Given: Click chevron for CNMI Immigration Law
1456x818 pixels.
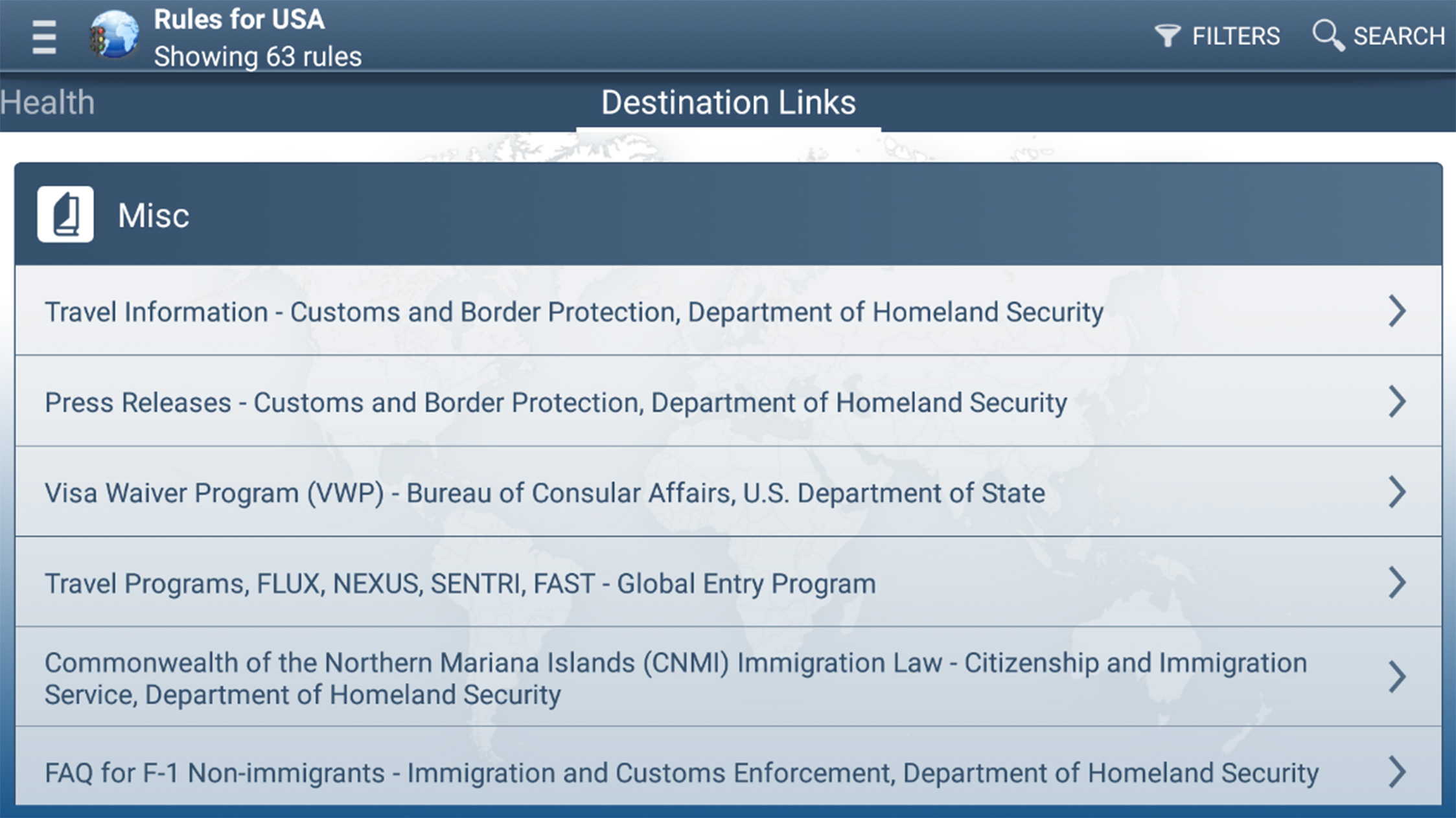Looking at the screenshot, I should [x=1397, y=677].
